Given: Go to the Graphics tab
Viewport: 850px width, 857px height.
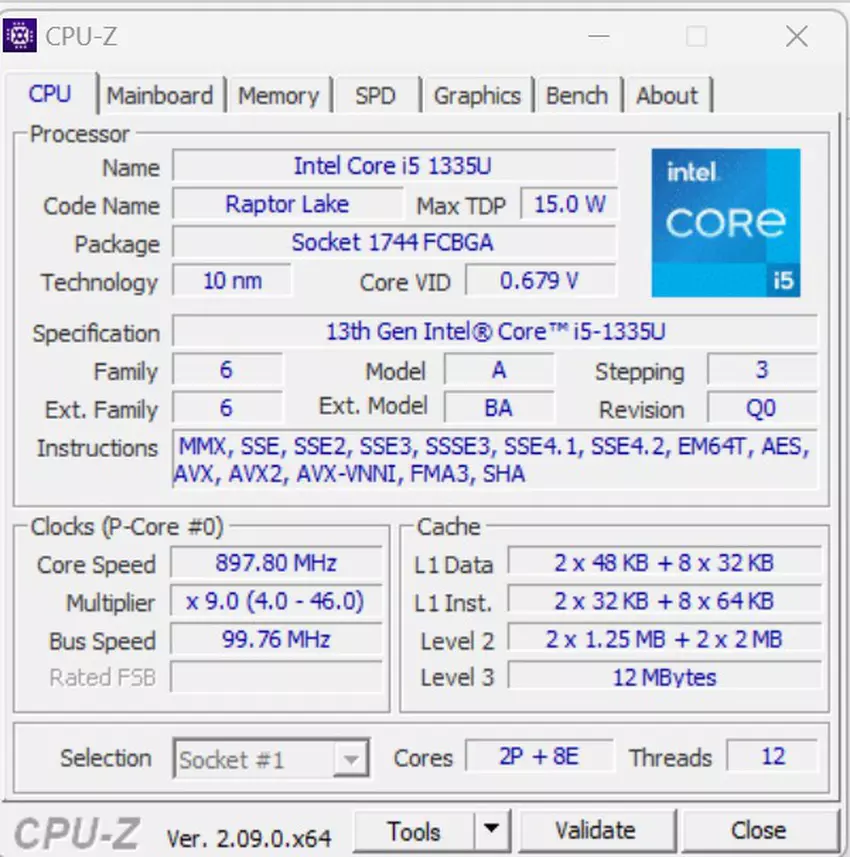Looking at the screenshot, I should coord(477,96).
